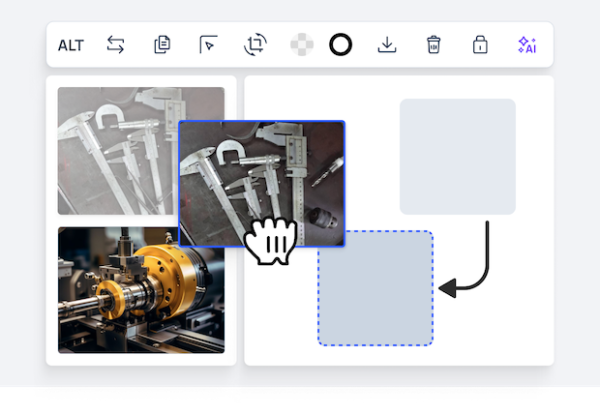Click the upper gray placeholder box
This screenshot has width=600, height=414.
click(x=457, y=156)
